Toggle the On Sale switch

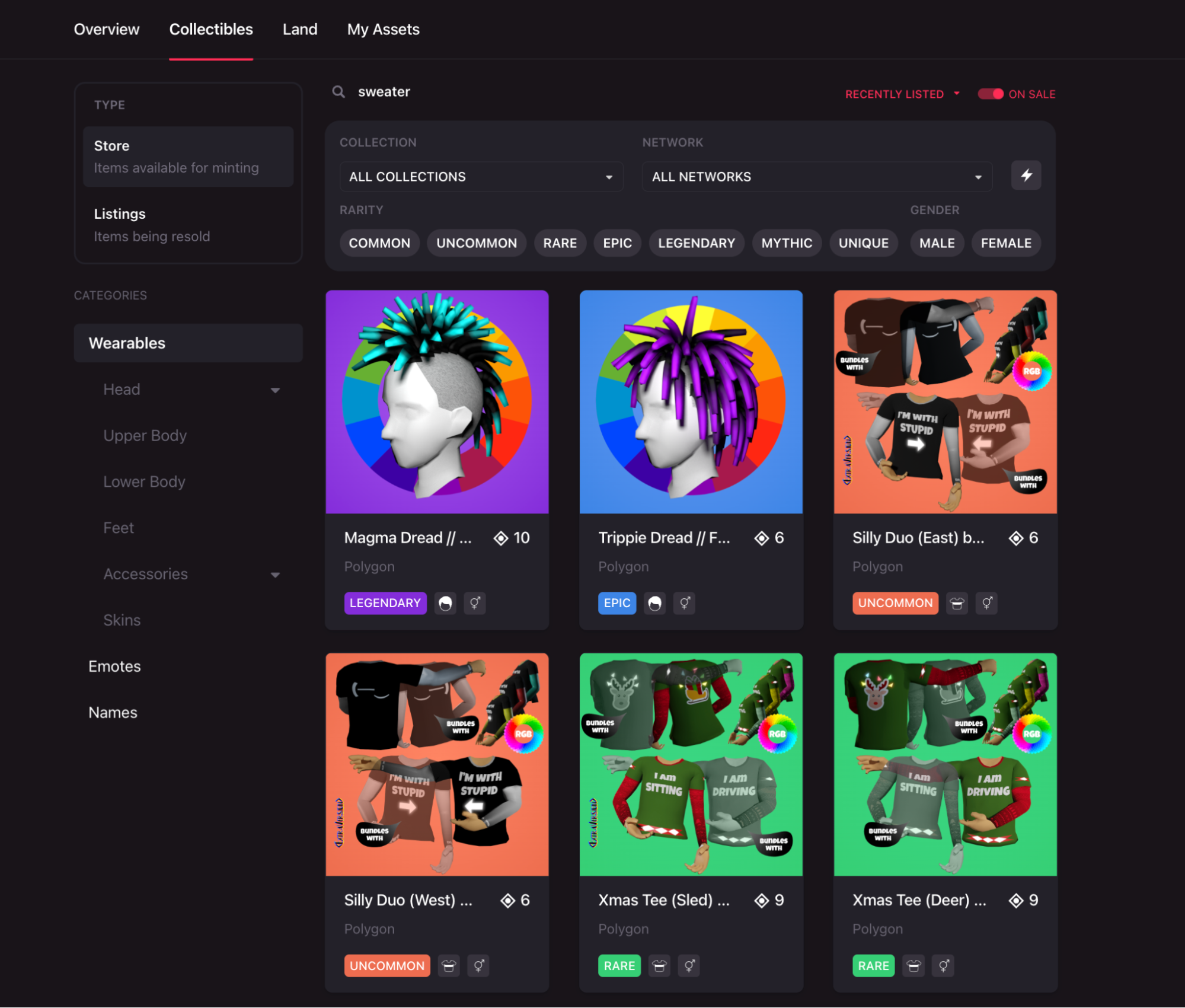(990, 94)
